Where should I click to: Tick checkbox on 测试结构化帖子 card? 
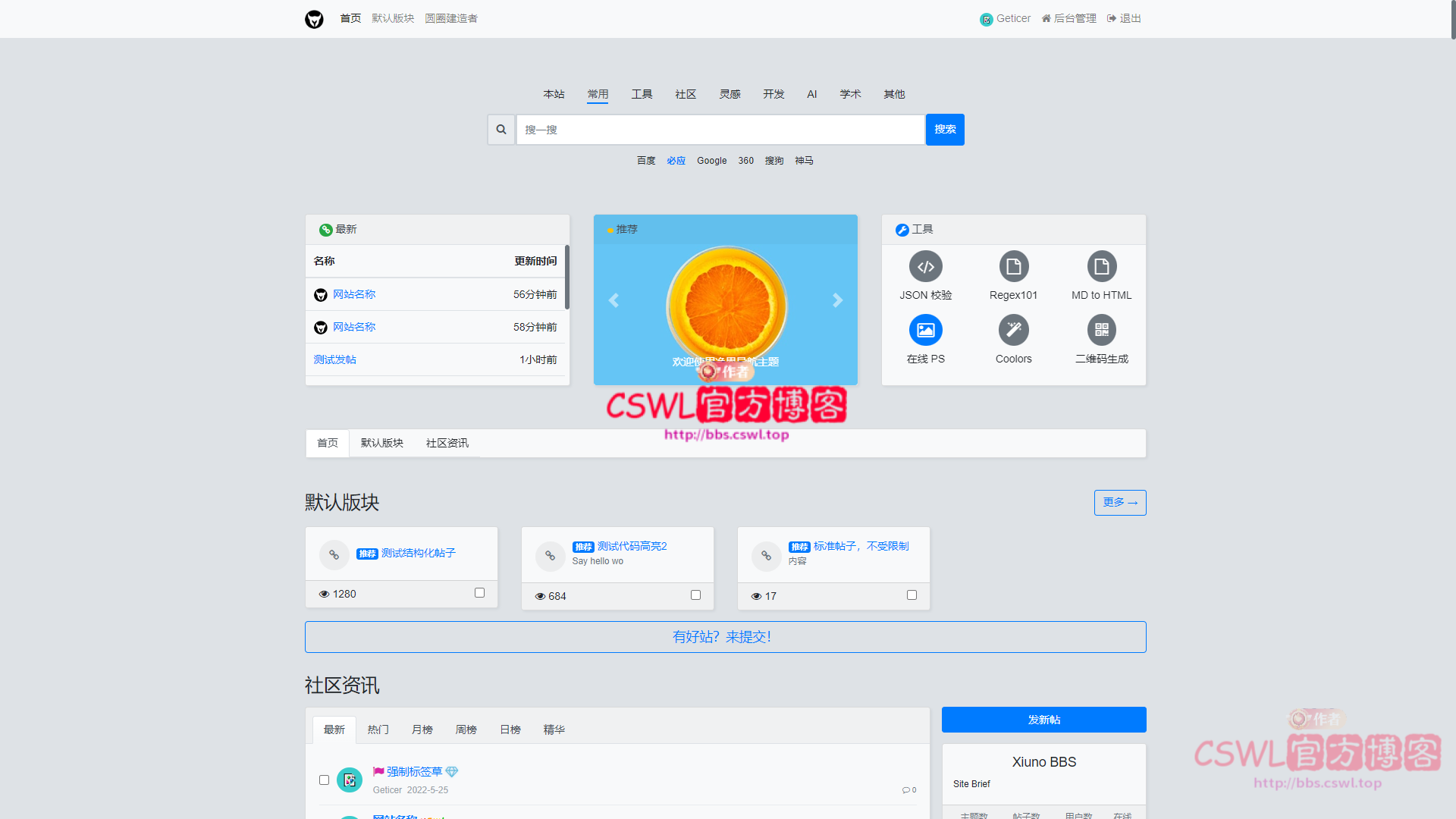point(479,593)
